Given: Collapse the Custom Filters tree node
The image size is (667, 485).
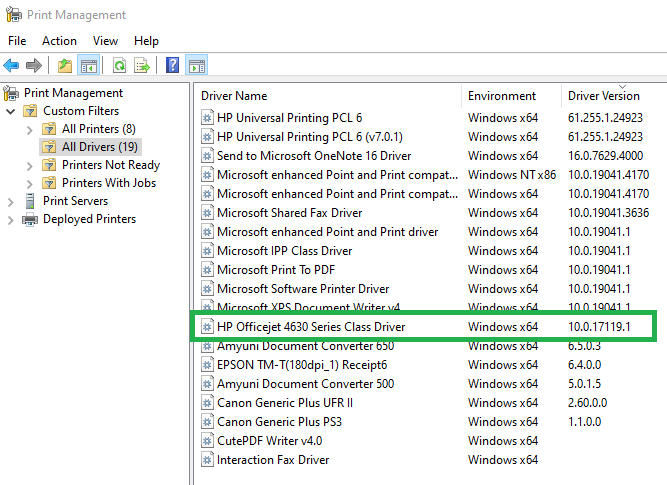Looking at the screenshot, I should (11, 111).
